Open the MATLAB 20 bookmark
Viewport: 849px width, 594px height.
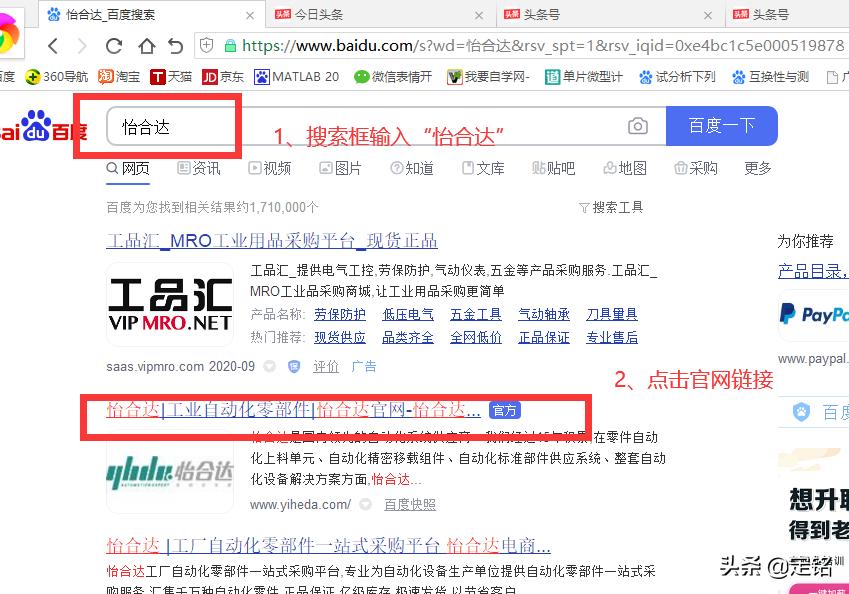click(297, 77)
